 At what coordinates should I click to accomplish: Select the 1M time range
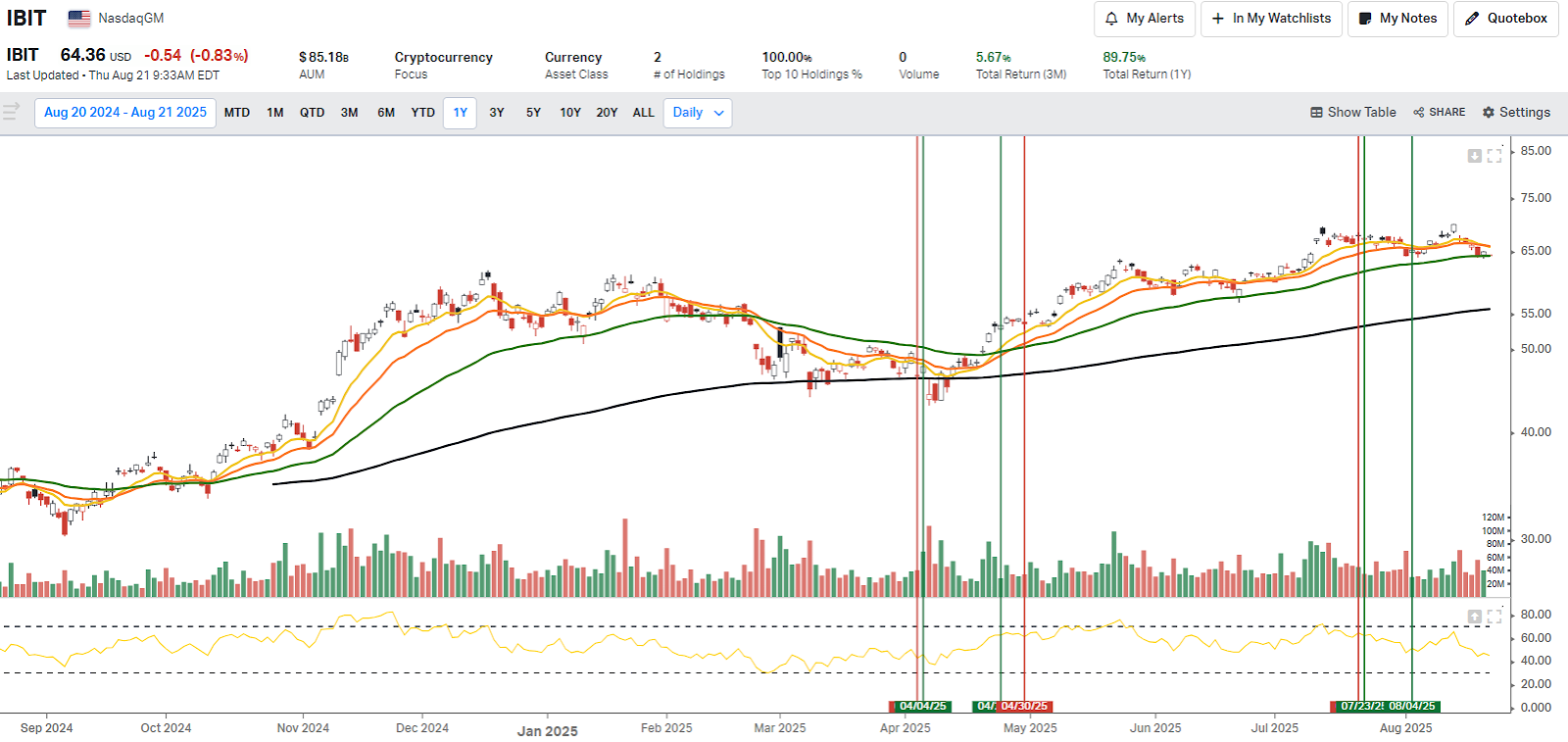coord(275,113)
